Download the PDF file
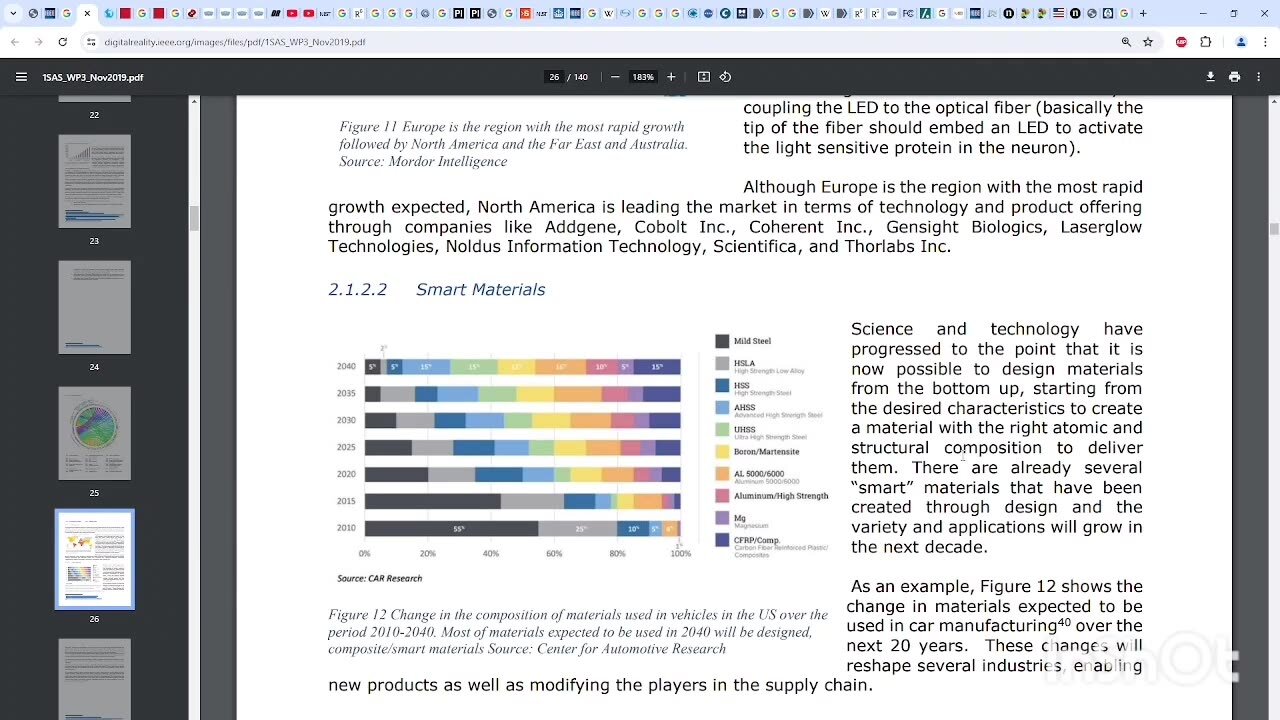This screenshot has width=1280, height=720. tap(1210, 77)
